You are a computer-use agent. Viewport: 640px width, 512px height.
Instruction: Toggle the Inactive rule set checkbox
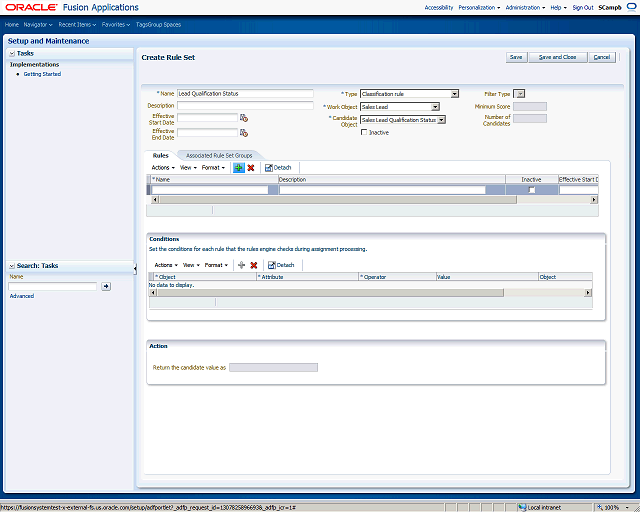pos(364,132)
